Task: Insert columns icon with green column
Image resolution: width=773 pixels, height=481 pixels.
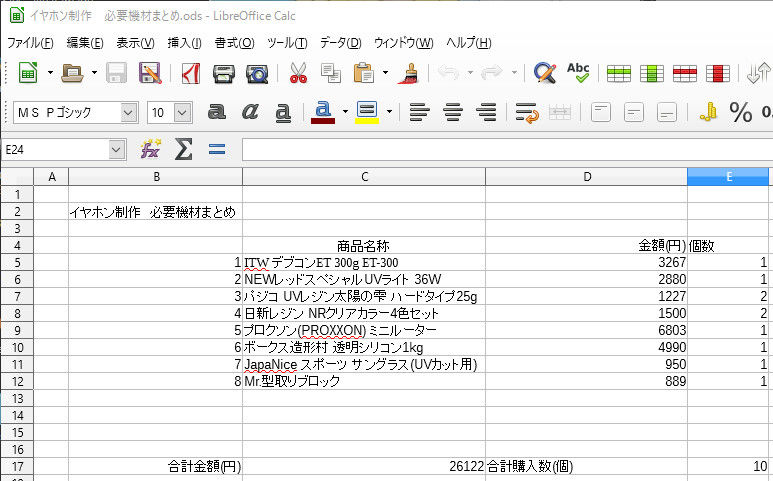Action: point(652,73)
